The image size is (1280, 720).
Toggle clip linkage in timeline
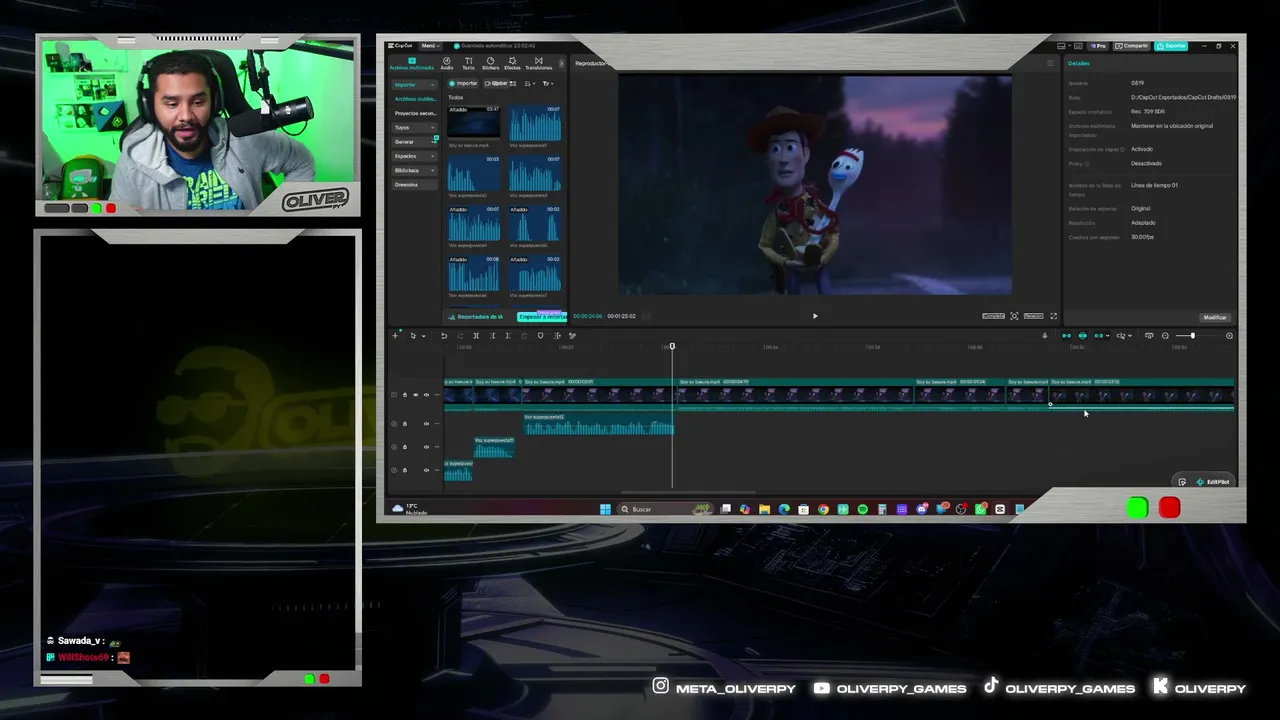point(1100,336)
